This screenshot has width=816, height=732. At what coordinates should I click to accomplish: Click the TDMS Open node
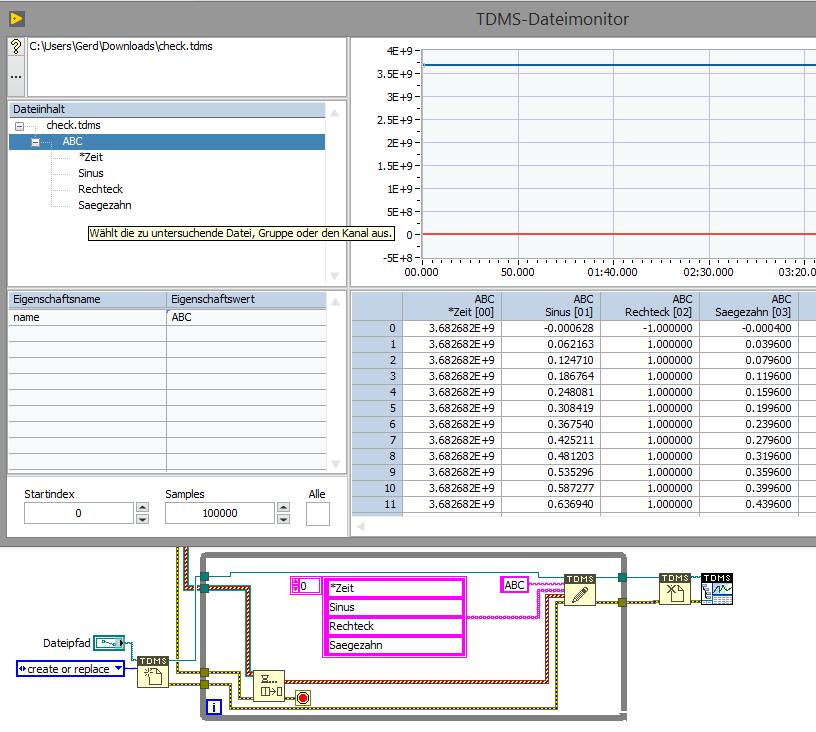(x=153, y=671)
